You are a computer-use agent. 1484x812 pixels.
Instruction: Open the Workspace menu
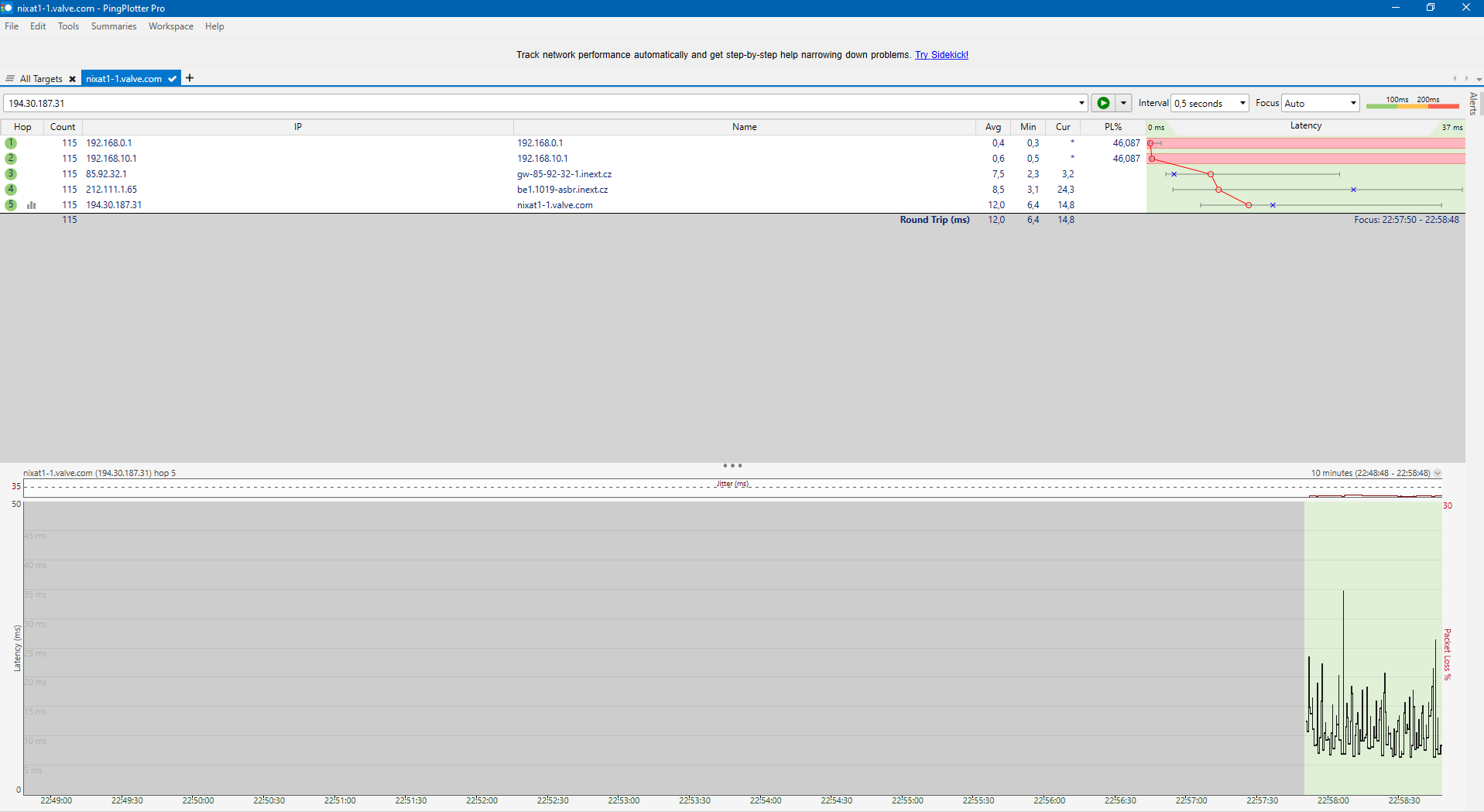[171, 26]
